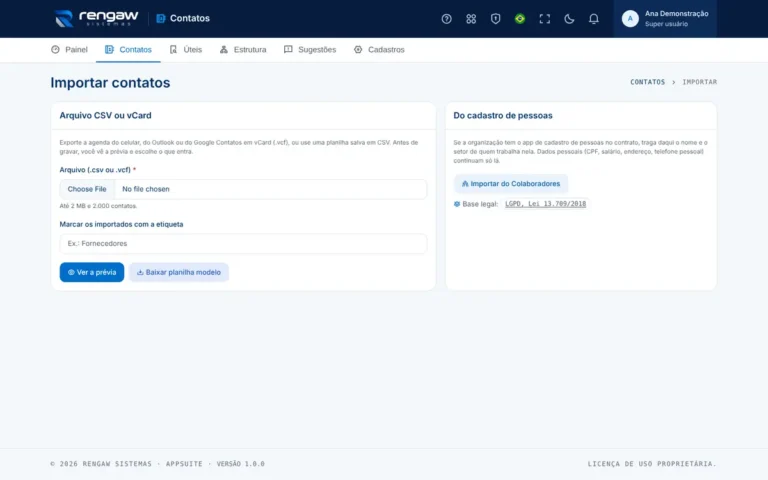The height and width of the screenshot is (480, 768).
Task: Click the Úteis tab bookmark icon
Action: tap(173, 49)
